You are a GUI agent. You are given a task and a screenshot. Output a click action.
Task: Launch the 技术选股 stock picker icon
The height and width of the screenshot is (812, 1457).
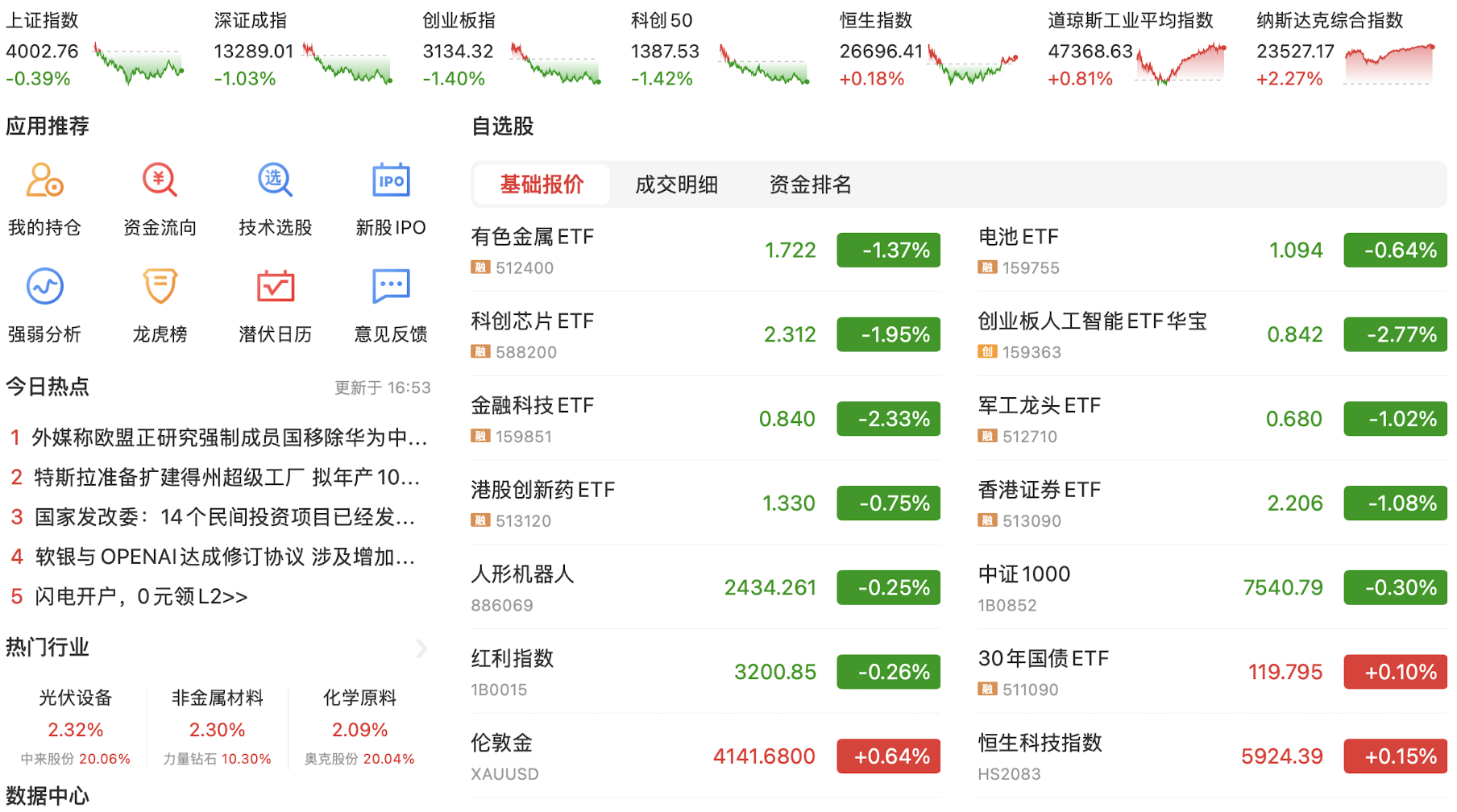point(275,180)
